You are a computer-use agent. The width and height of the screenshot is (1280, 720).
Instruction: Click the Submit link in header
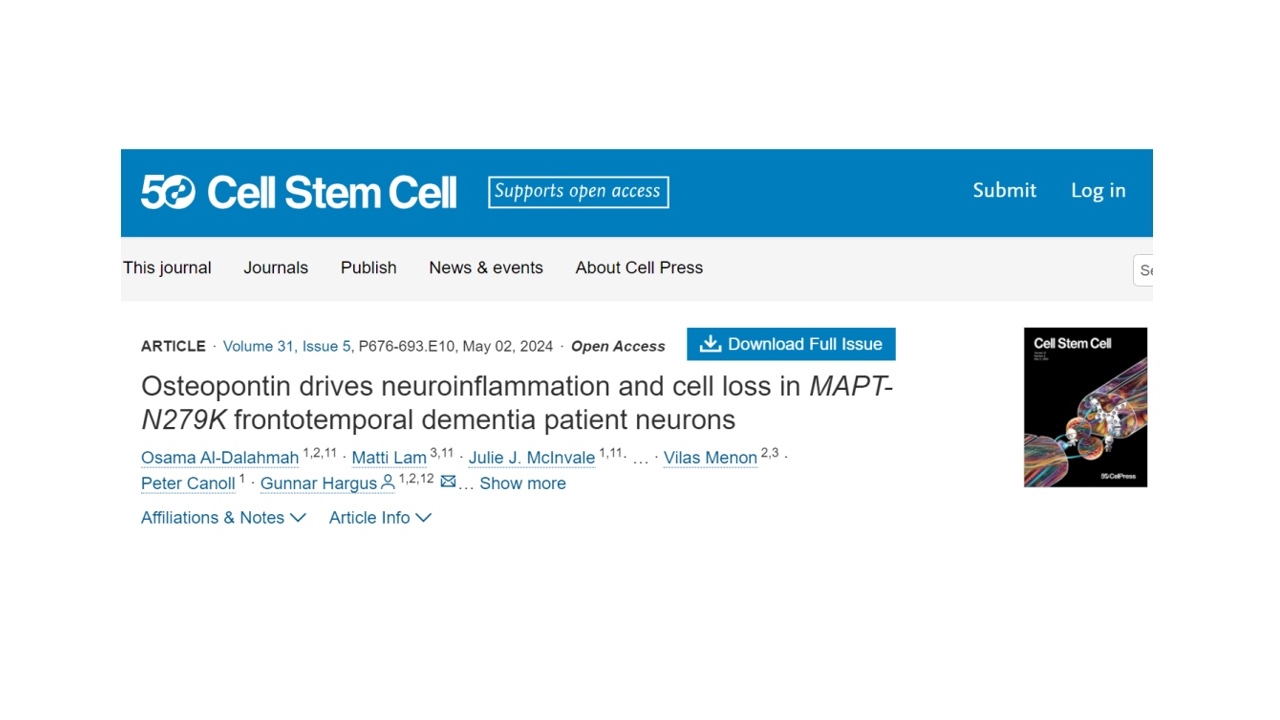coord(1004,190)
